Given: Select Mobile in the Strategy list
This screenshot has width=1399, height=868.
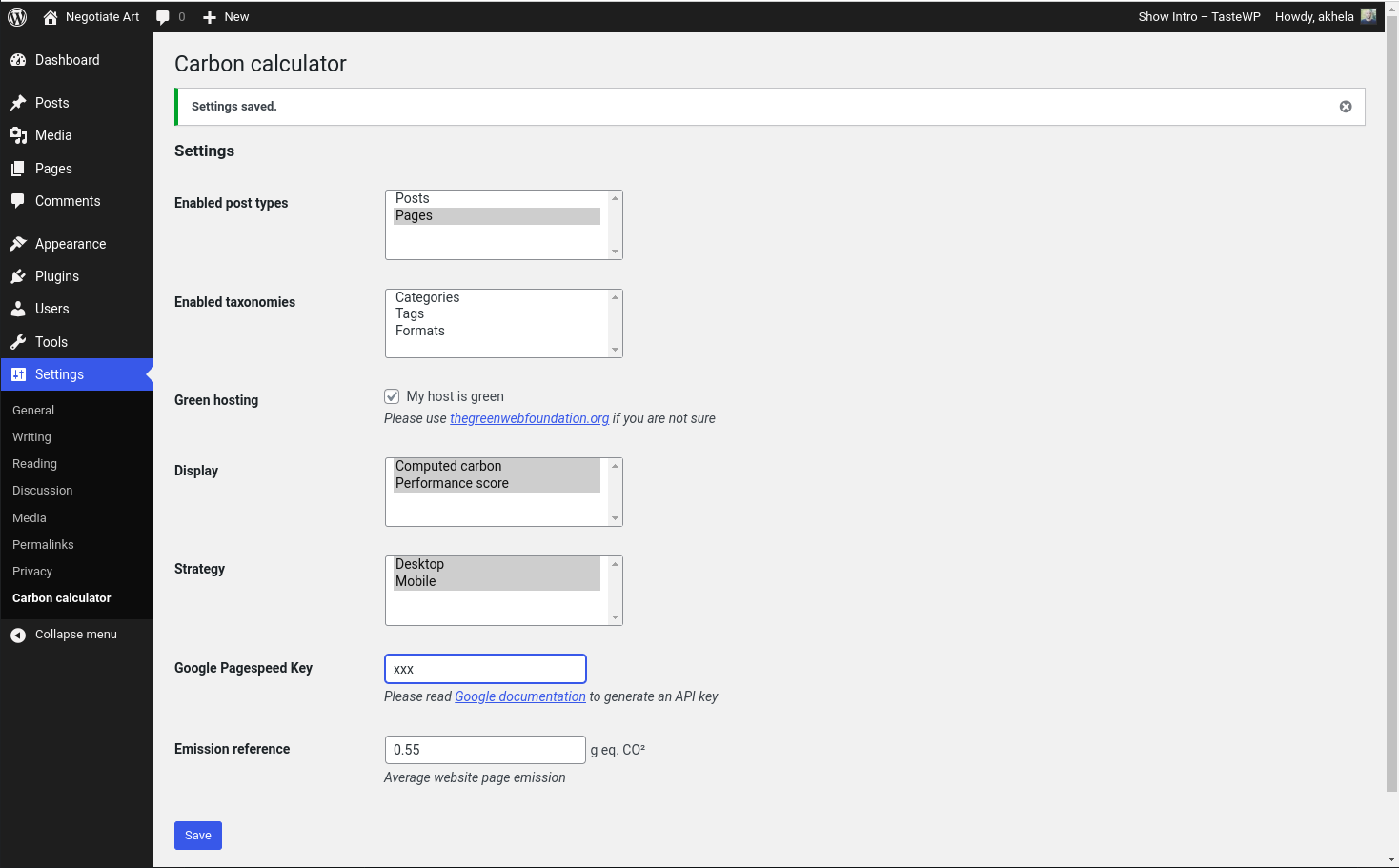Looking at the screenshot, I should (416, 581).
